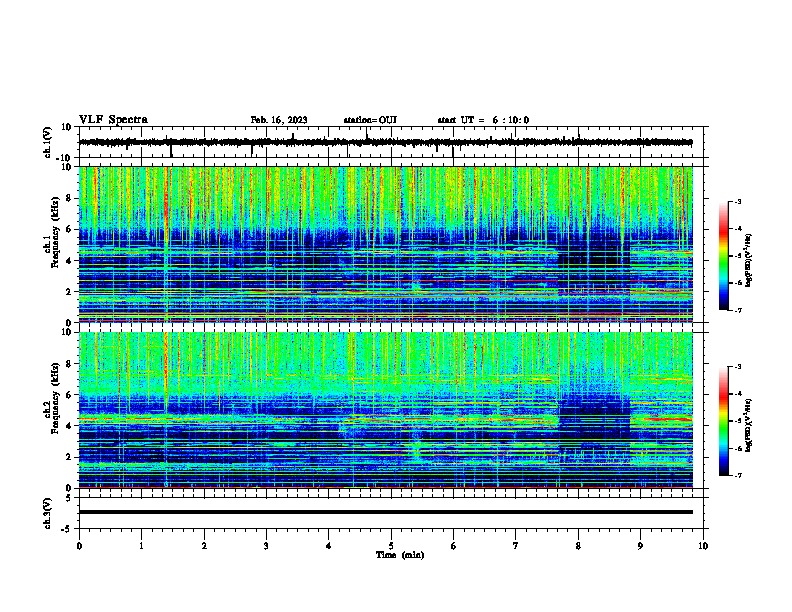
Task: Select the date "Feb. 16, 2023"
Action: tap(279, 120)
